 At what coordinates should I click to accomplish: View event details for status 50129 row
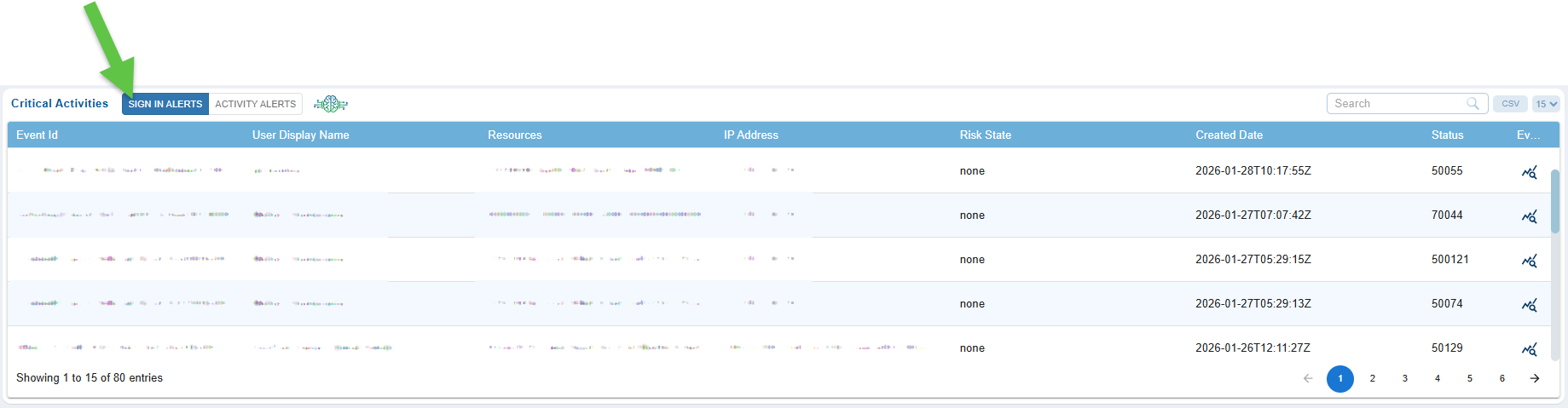1529,349
